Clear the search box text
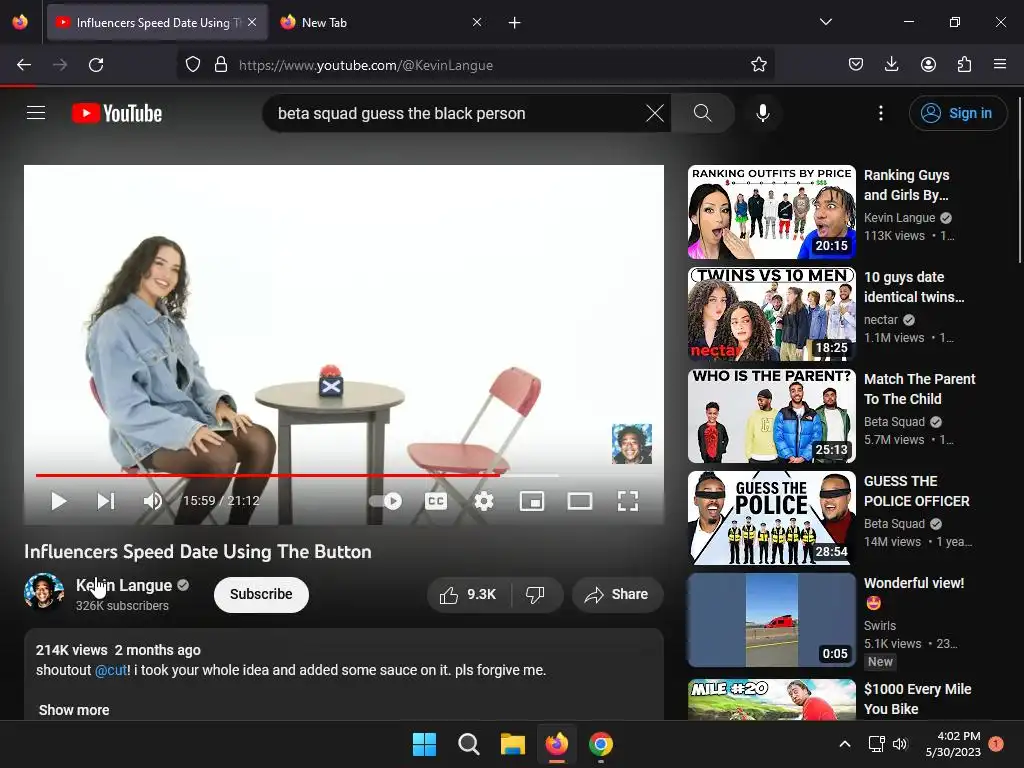 [654, 113]
